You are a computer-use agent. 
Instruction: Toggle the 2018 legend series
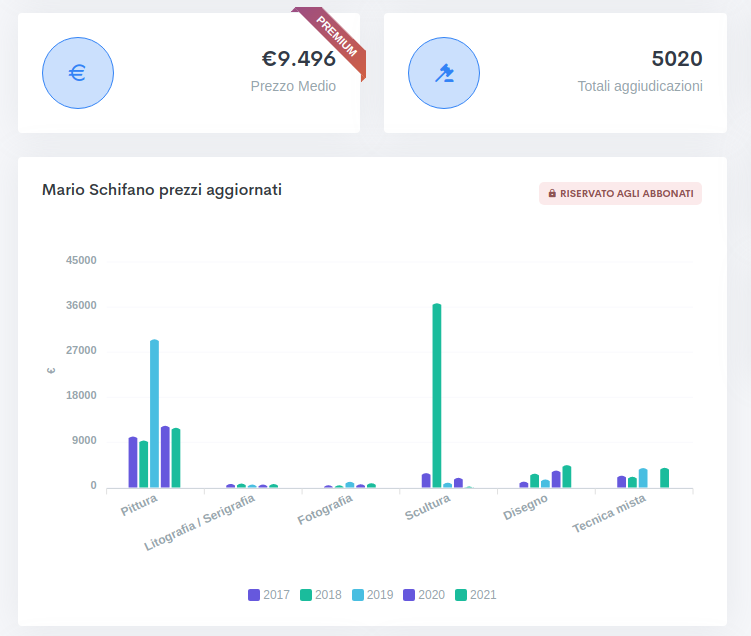pos(320,595)
